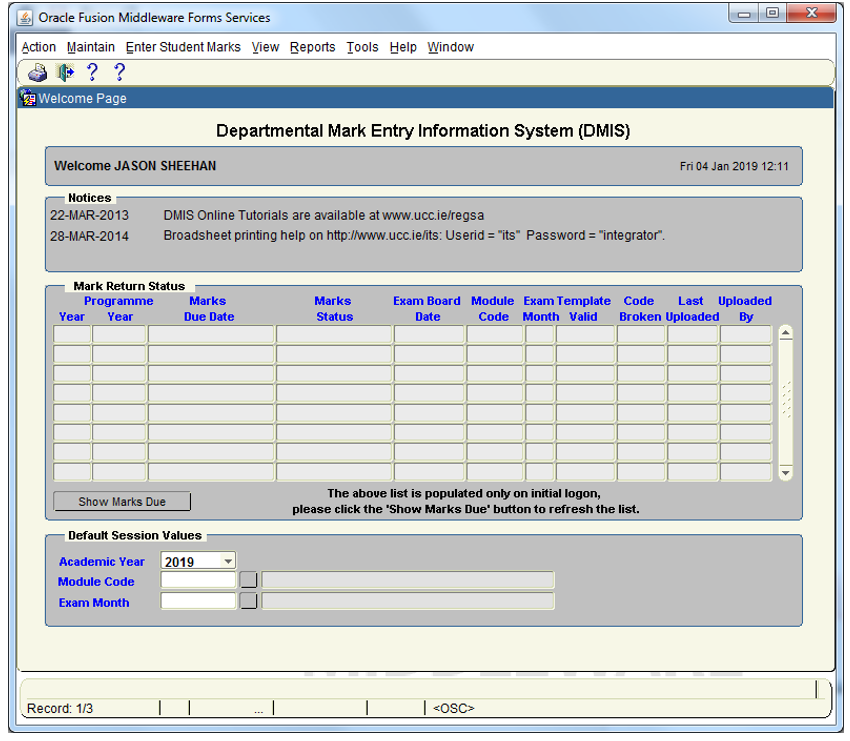Click the Exit door icon
Image resolution: width=850 pixels, height=741 pixels.
(65, 72)
